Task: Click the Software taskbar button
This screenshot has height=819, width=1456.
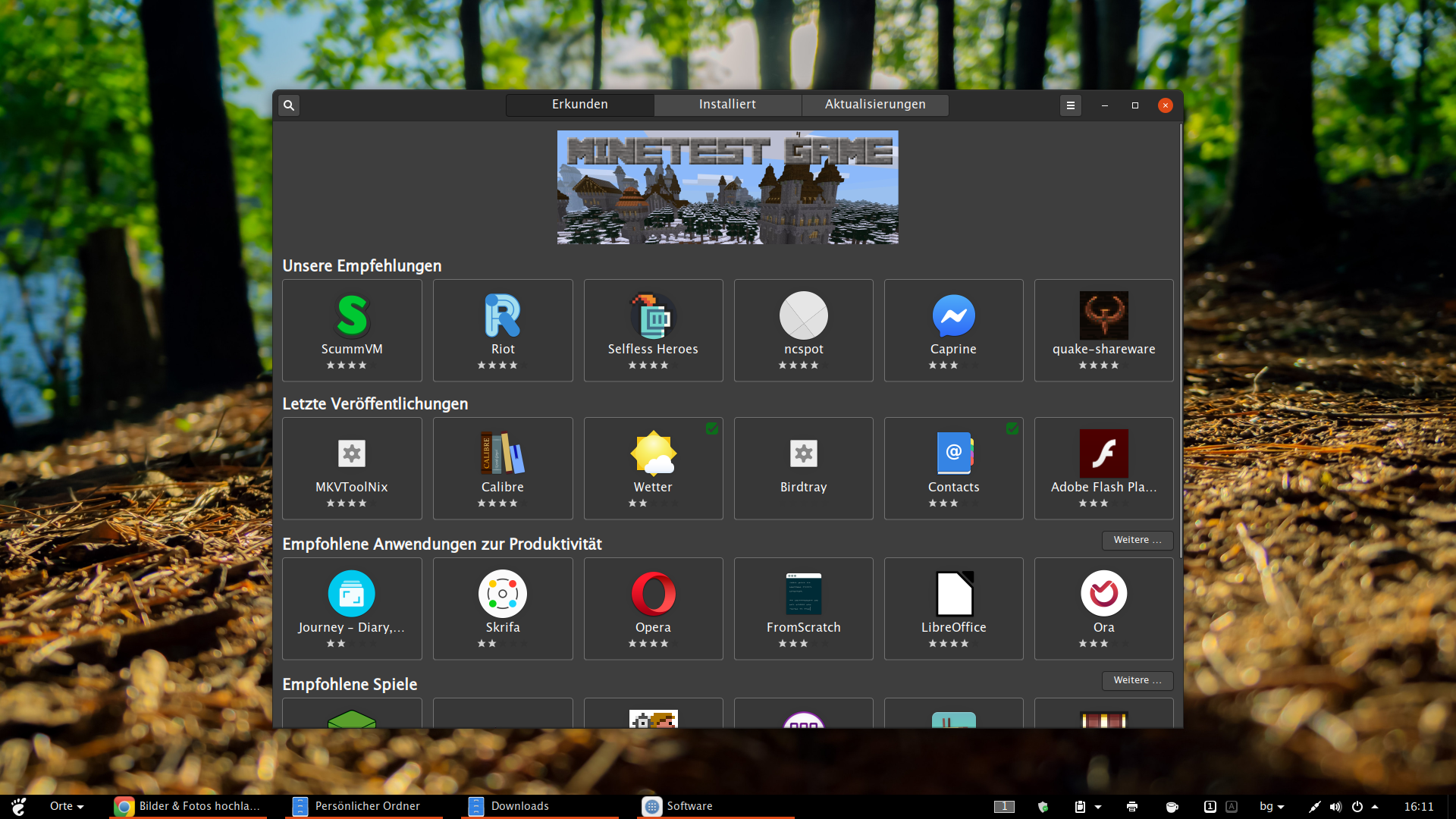Action: 715,806
